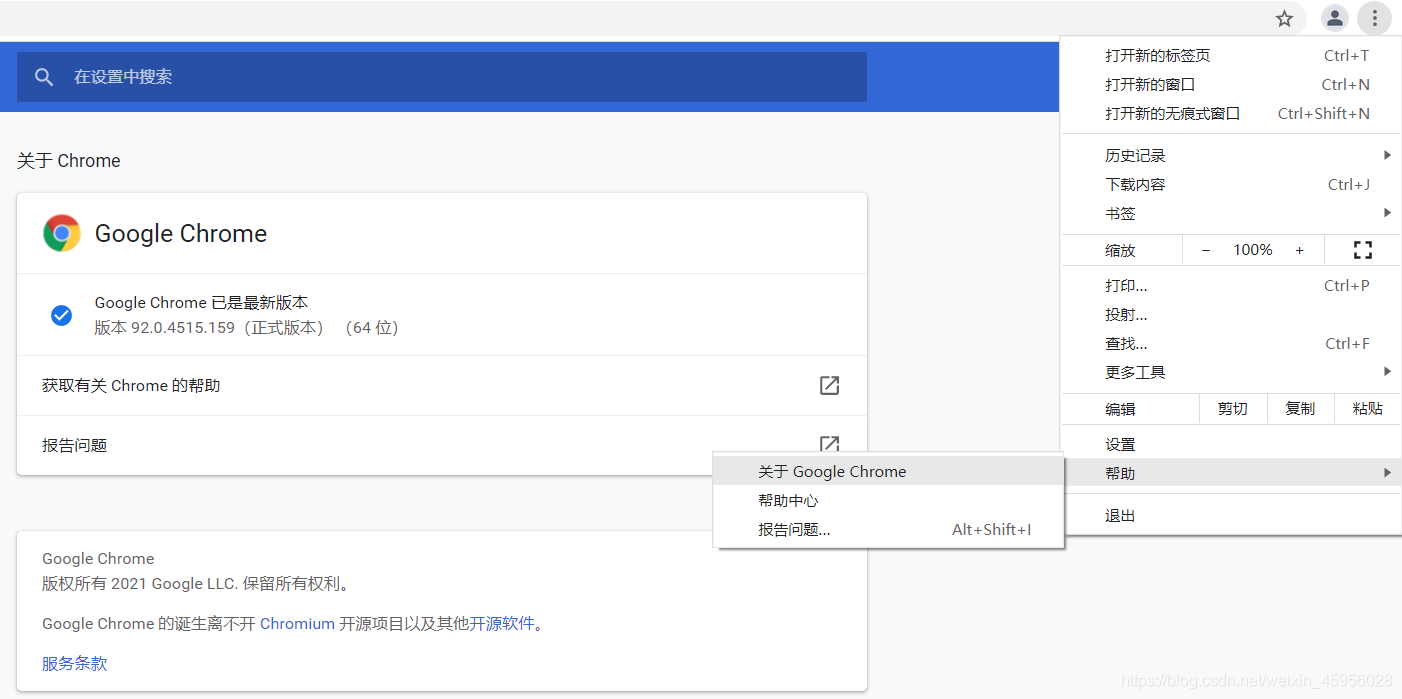The image size is (1402, 699).
Task: Open the profile avatar icon
Action: point(1335,18)
